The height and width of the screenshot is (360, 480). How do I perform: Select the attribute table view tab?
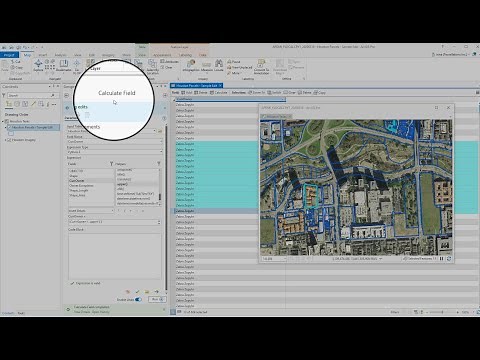click(195, 86)
